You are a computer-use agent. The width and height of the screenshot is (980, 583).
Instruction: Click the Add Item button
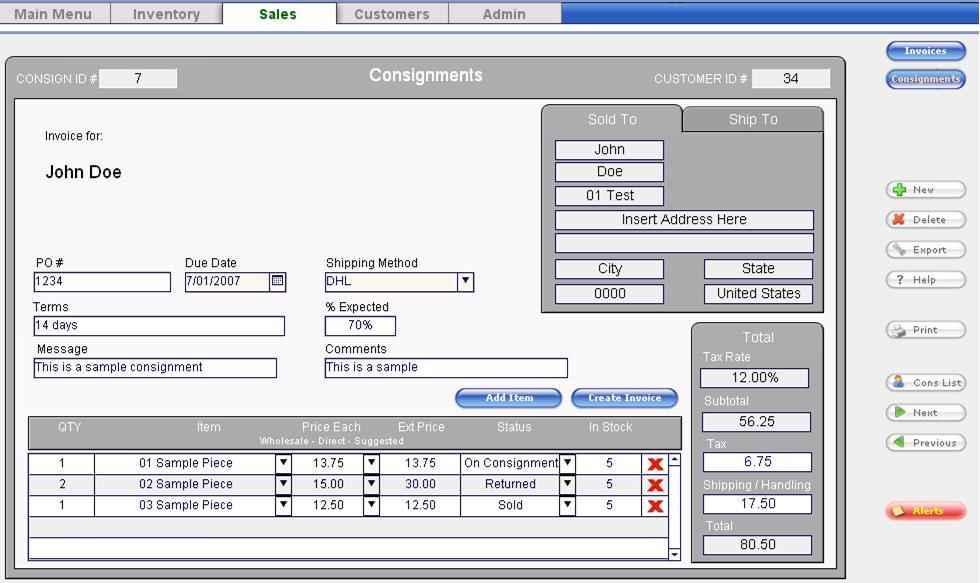[509, 398]
